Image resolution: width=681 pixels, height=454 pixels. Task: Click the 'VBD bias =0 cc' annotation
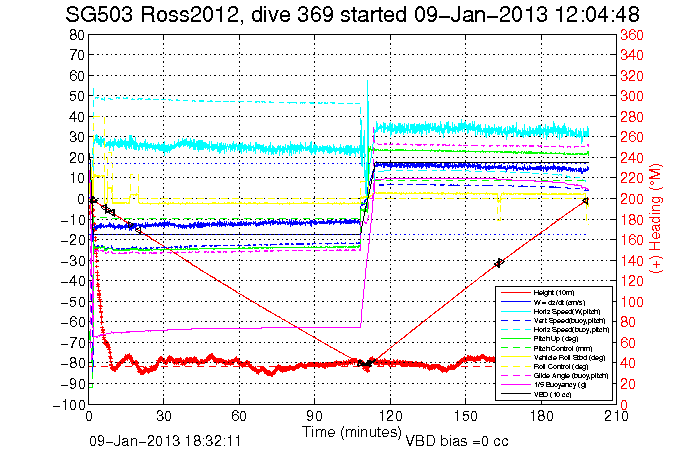[457, 441]
